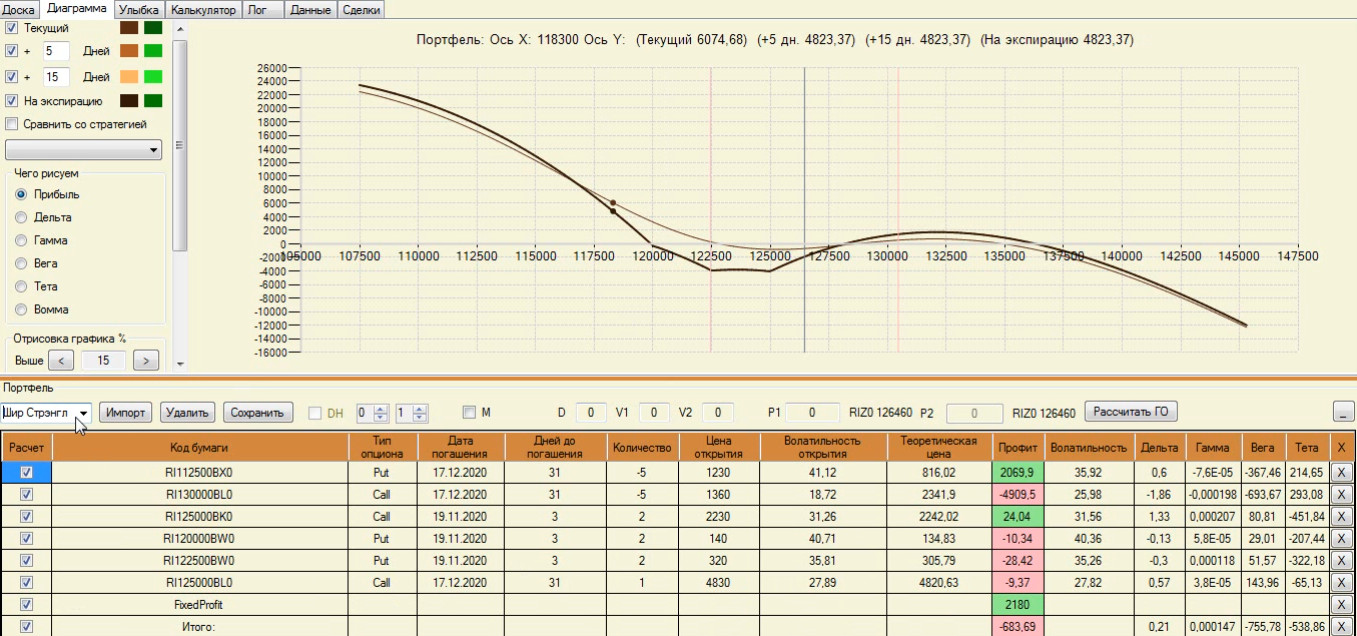Click the V2 input field
This screenshot has height=636, width=1357.
click(x=717, y=412)
